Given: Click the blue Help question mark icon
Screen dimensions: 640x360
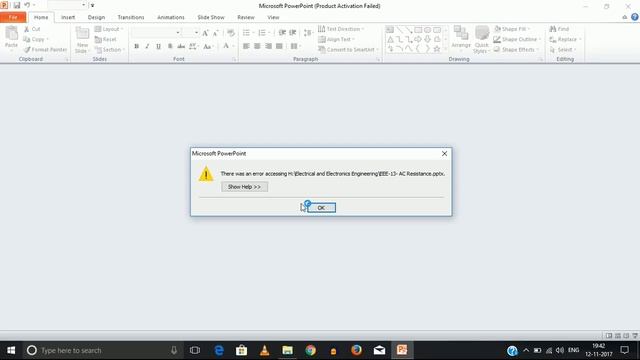Looking at the screenshot, I should (635, 17).
